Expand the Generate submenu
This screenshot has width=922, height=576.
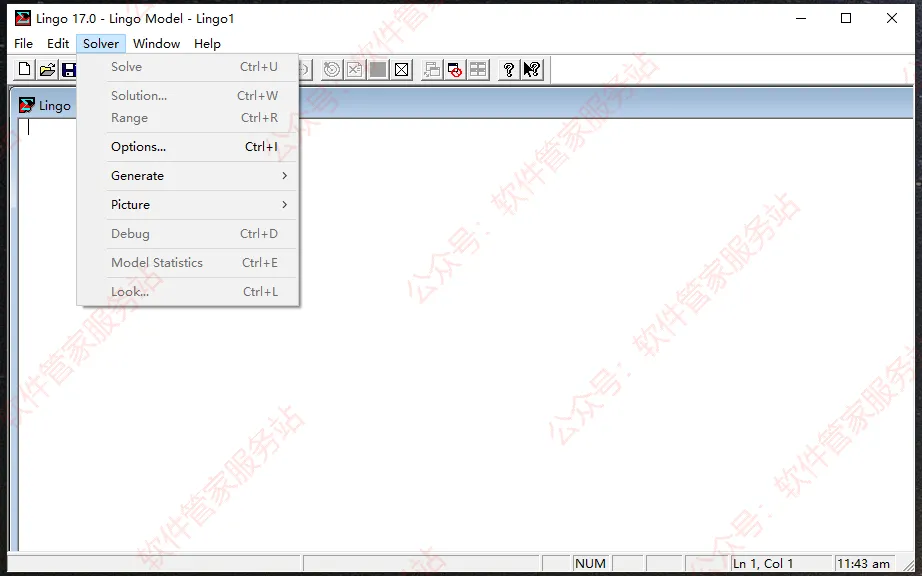click(188, 176)
